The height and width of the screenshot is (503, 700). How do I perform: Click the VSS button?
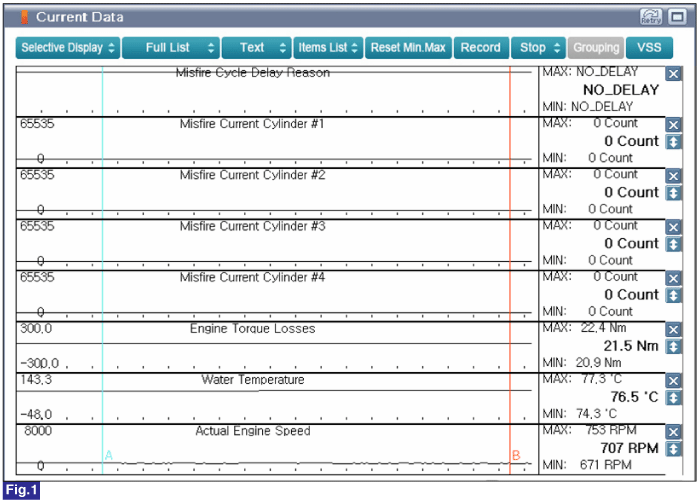(x=649, y=48)
